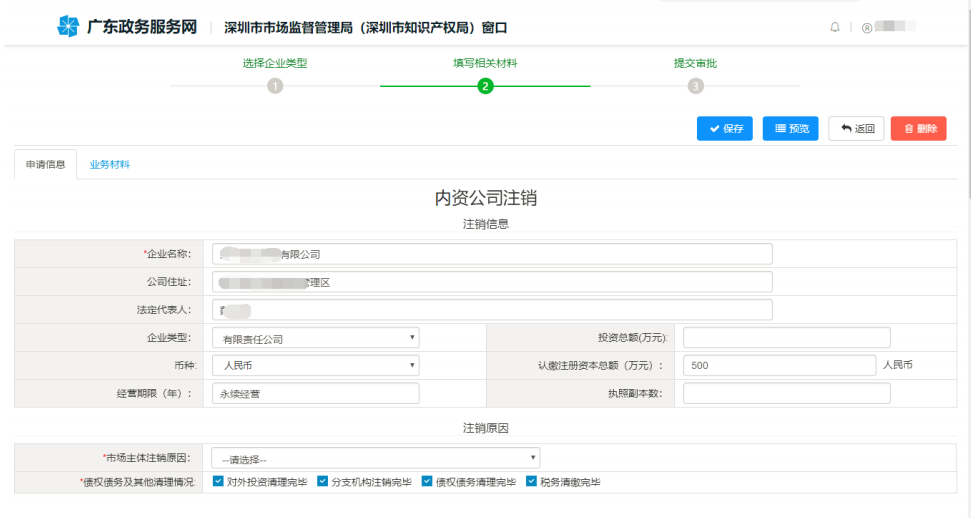Click the 广东政务服务网 logo icon
The width and height of the screenshot is (971, 518).
click(x=66, y=26)
